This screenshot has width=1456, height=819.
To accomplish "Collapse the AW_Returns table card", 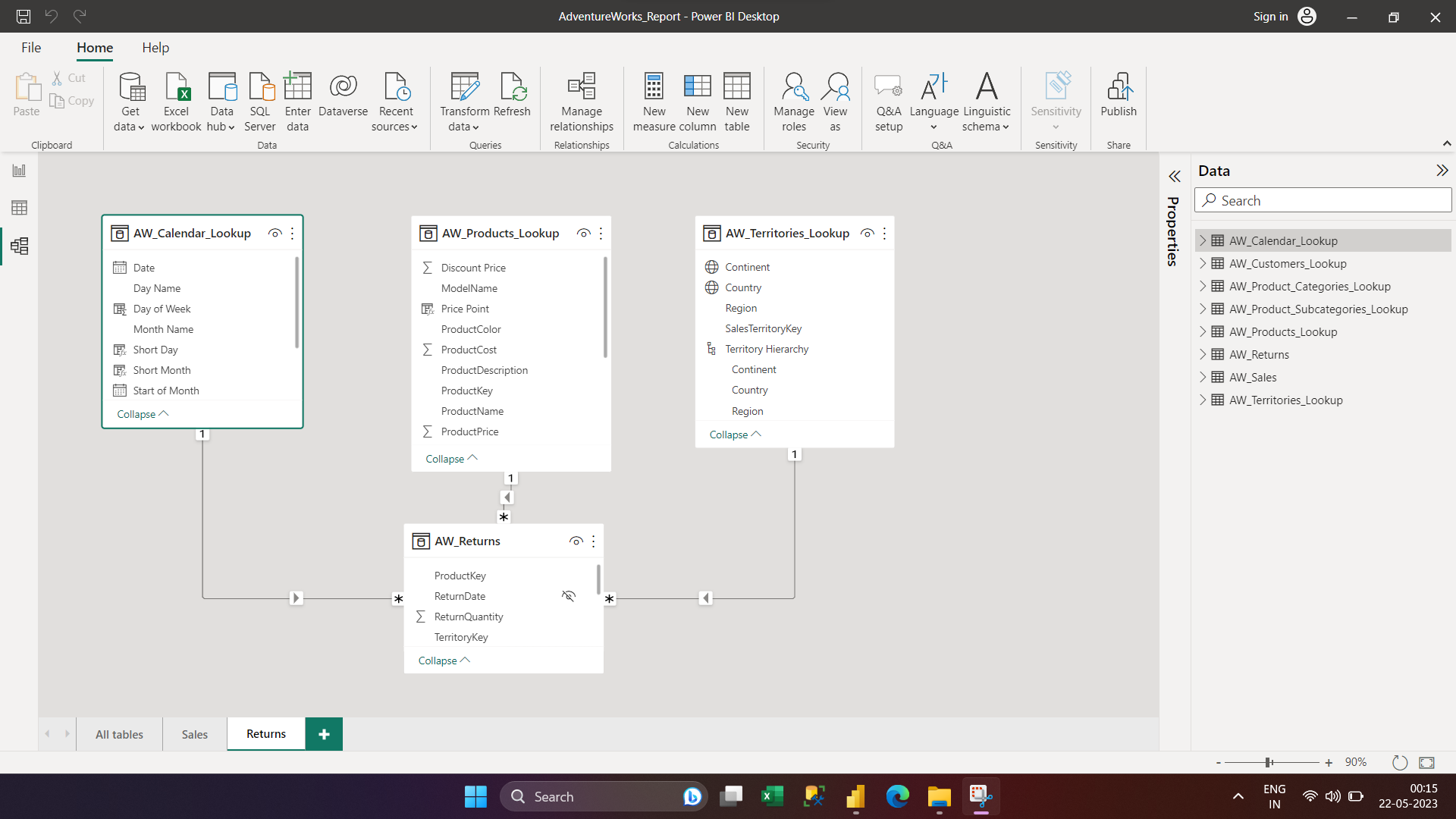I will pyautogui.click(x=444, y=661).
